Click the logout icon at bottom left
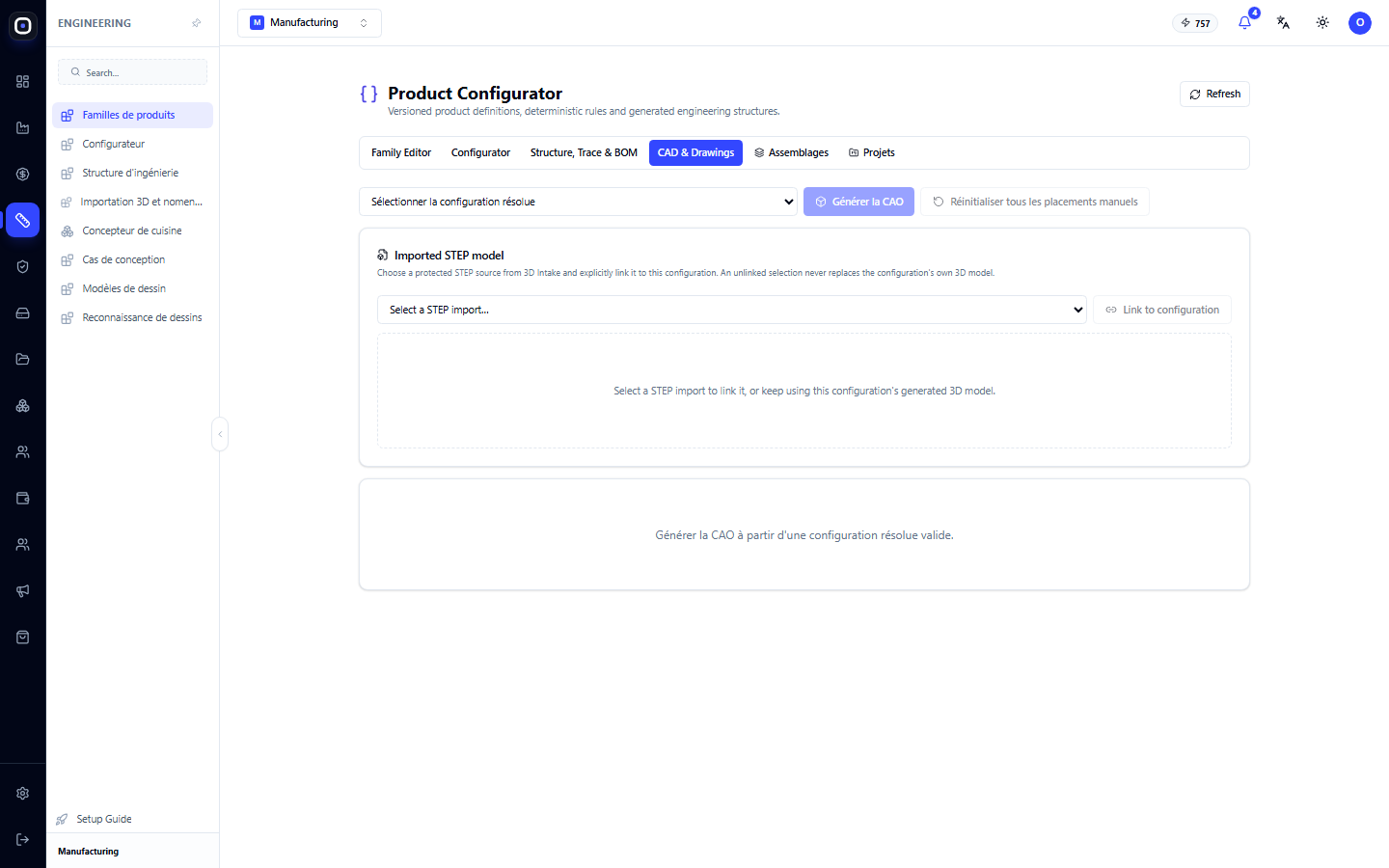 (x=23, y=840)
